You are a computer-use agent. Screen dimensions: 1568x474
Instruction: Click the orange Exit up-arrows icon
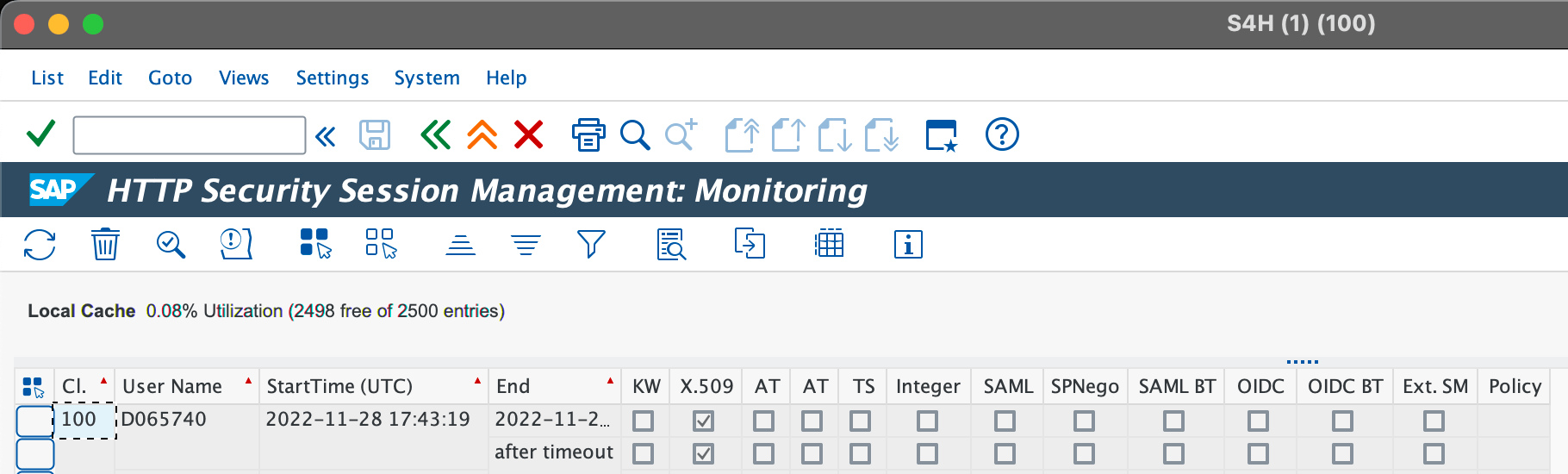[x=482, y=135]
